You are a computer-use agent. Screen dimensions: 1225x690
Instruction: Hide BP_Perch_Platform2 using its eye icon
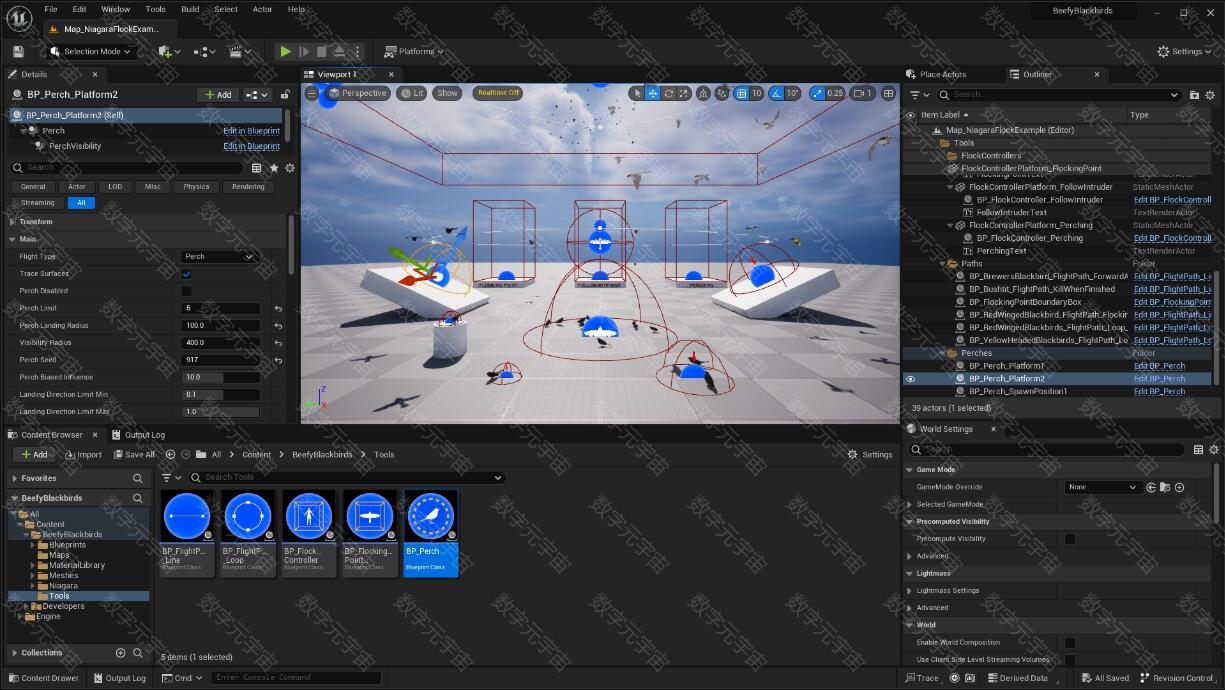point(910,379)
